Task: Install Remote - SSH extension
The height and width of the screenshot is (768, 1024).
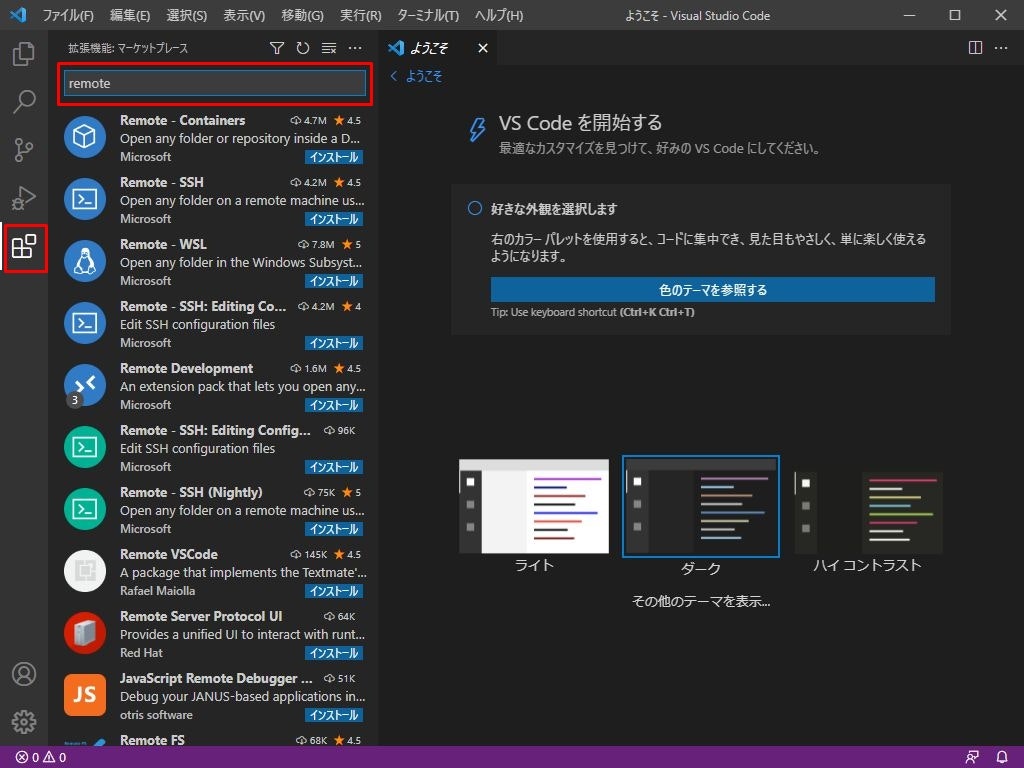Action: [x=334, y=219]
